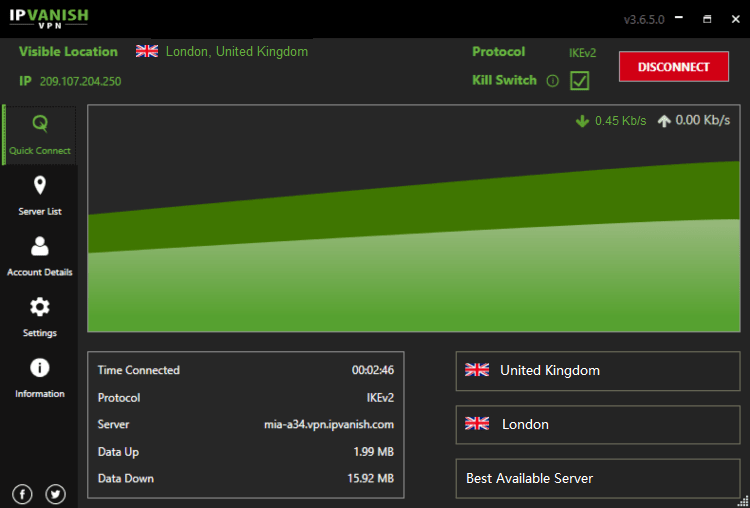Switch to the Server List tab label

(40, 212)
